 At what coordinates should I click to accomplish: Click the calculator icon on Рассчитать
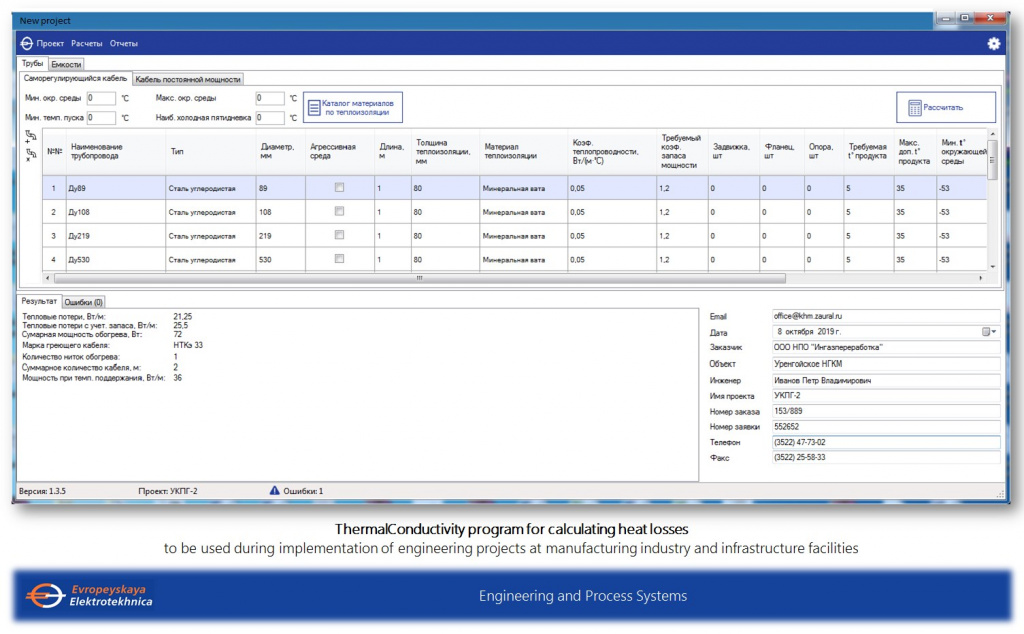[914, 107]
